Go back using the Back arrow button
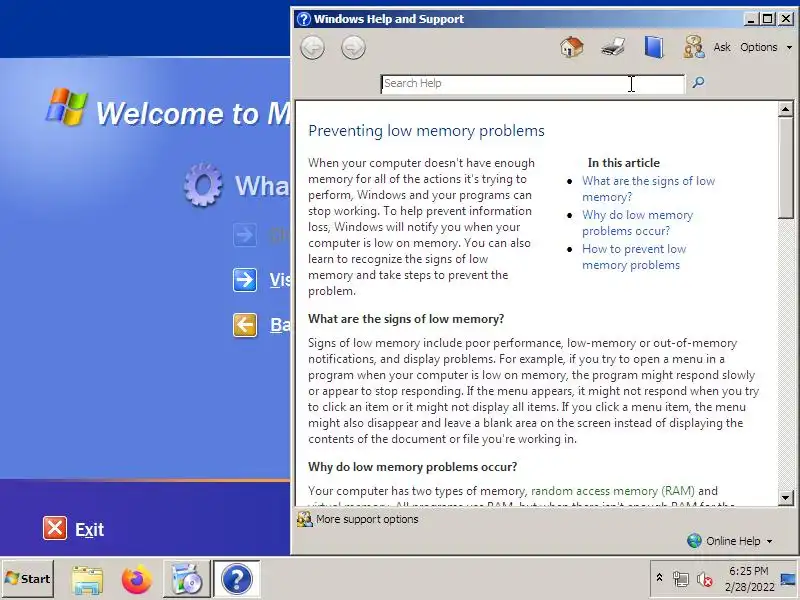Viewport: 800px width, 600px height. [x=312, y=48]
